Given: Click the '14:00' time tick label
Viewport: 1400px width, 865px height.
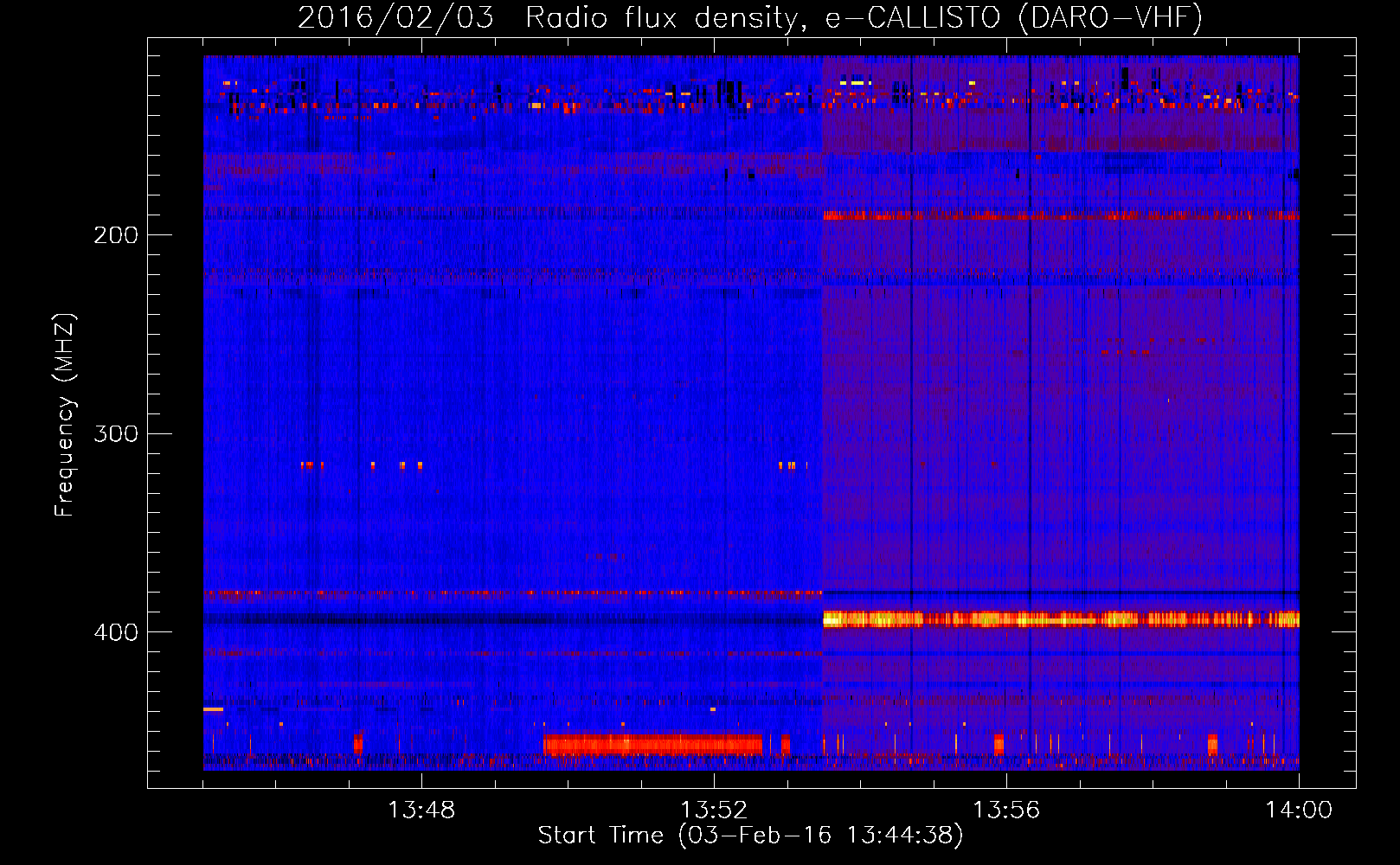Looking at the screenshot, I should tap(1299, 811).
